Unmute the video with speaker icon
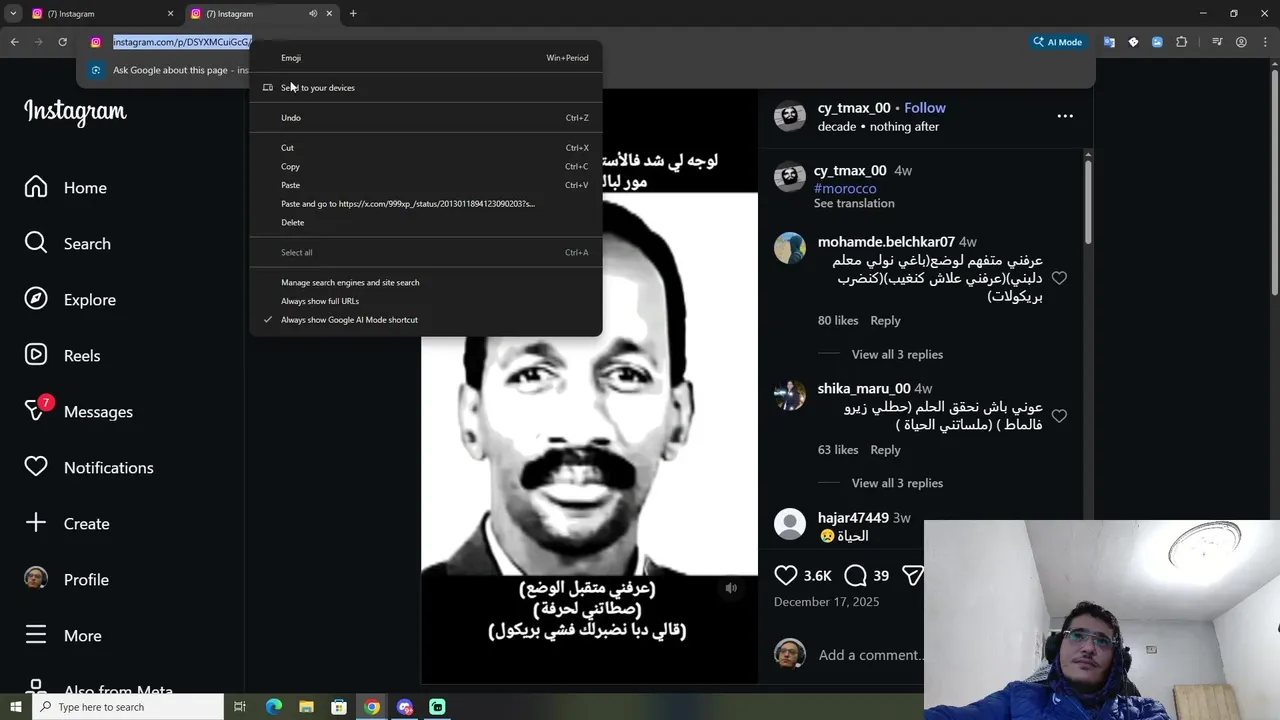This screenshot has width=1280, height=720. click(731, 588)
